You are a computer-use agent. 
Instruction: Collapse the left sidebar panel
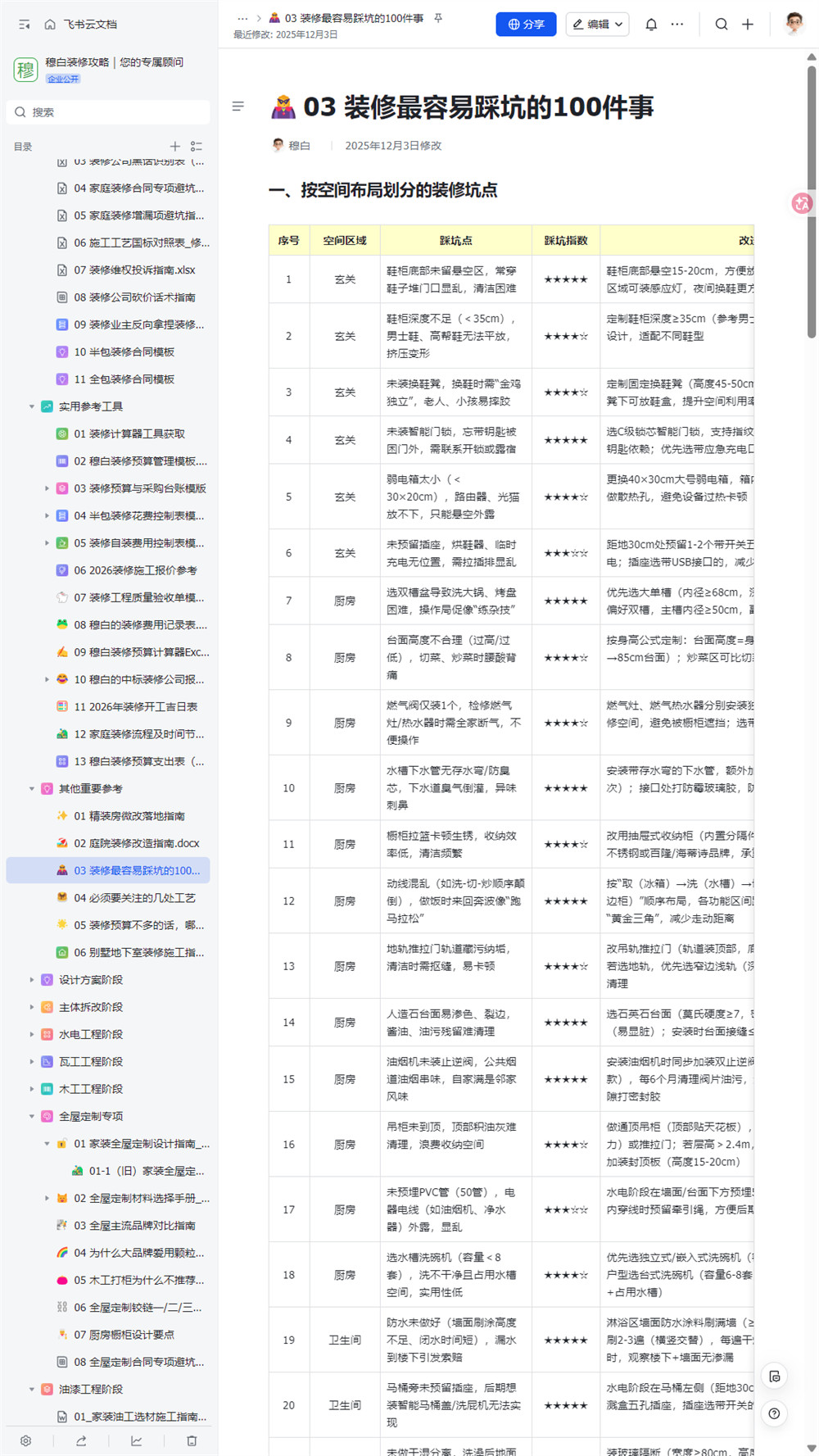tap(25, 25)
